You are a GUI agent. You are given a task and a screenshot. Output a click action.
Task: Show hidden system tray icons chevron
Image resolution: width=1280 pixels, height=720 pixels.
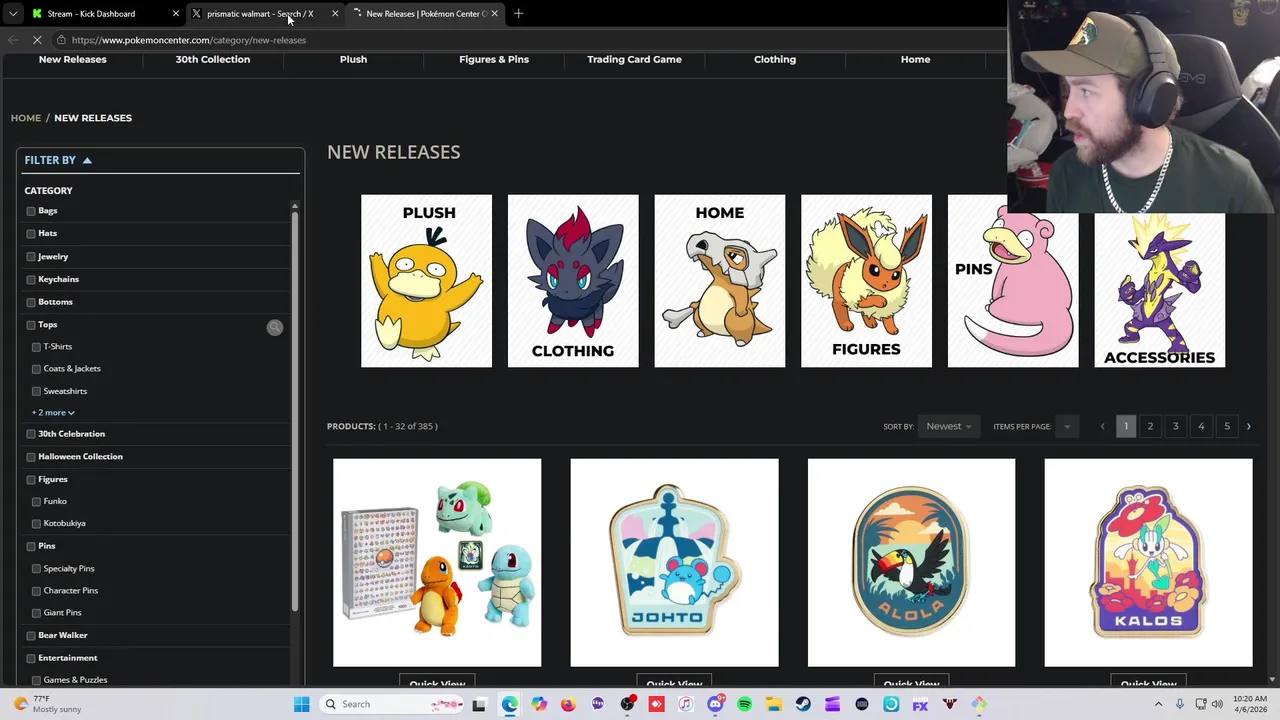[1159, 704]
